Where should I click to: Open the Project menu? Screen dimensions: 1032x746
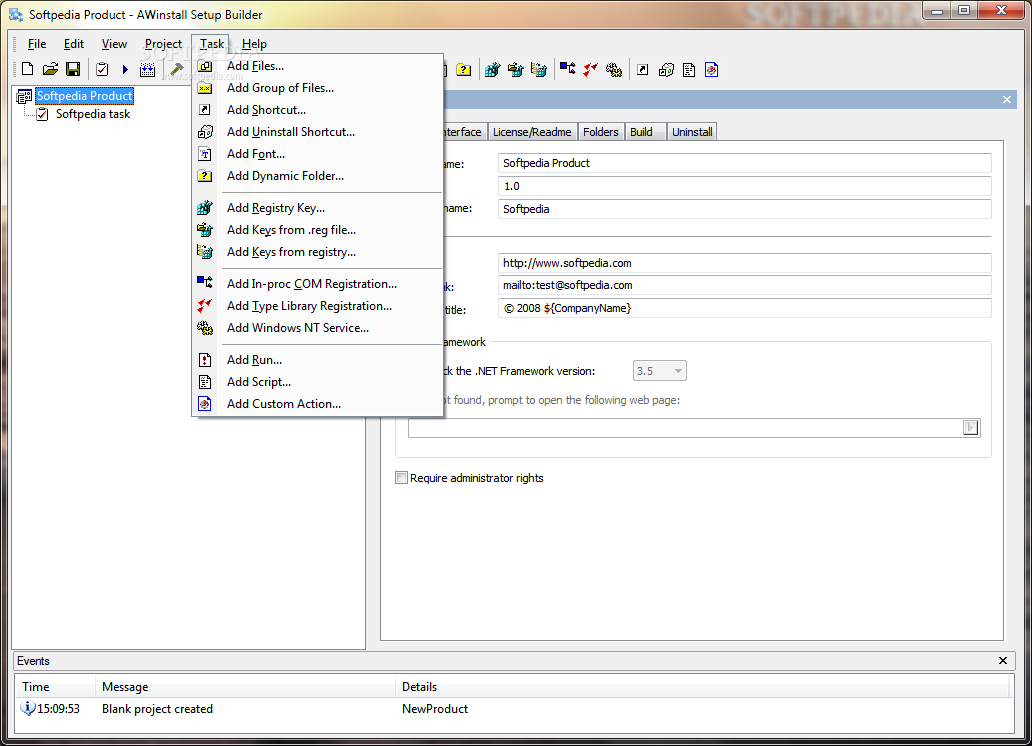coord(163,44)
